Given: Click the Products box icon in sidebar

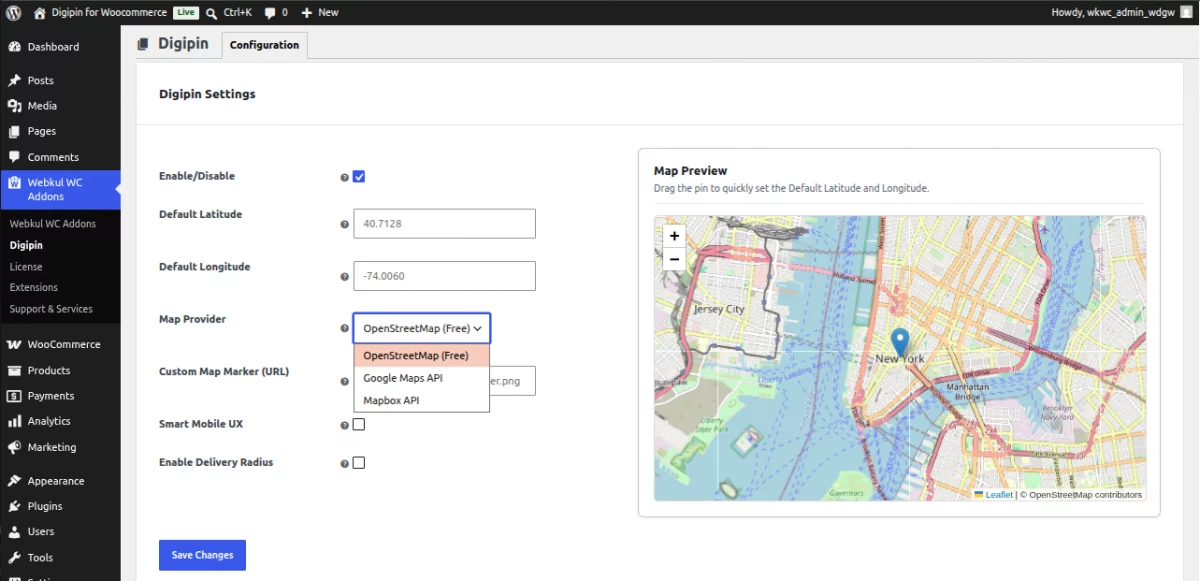Looking at the screenshot, I should click(x=14, y=370).
